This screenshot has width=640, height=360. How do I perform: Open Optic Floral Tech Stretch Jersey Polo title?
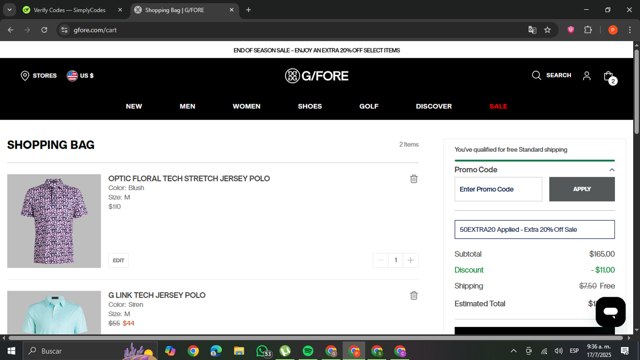point(189,178)
